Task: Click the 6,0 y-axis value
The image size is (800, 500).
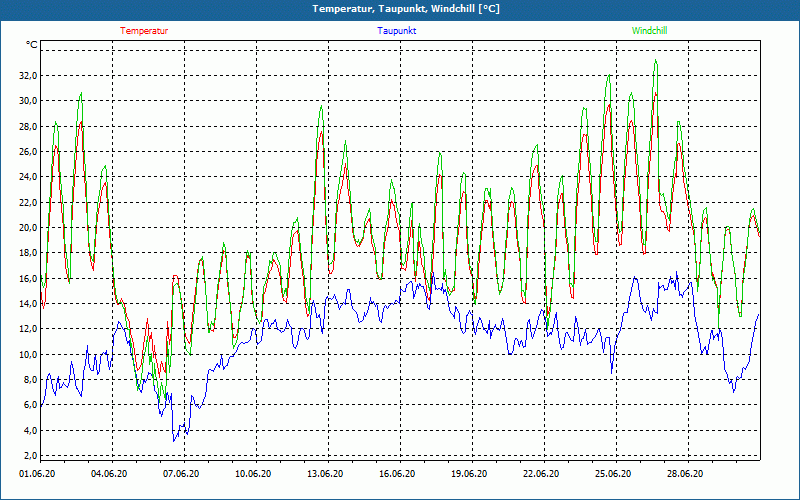Action: (x=30, y=405)
